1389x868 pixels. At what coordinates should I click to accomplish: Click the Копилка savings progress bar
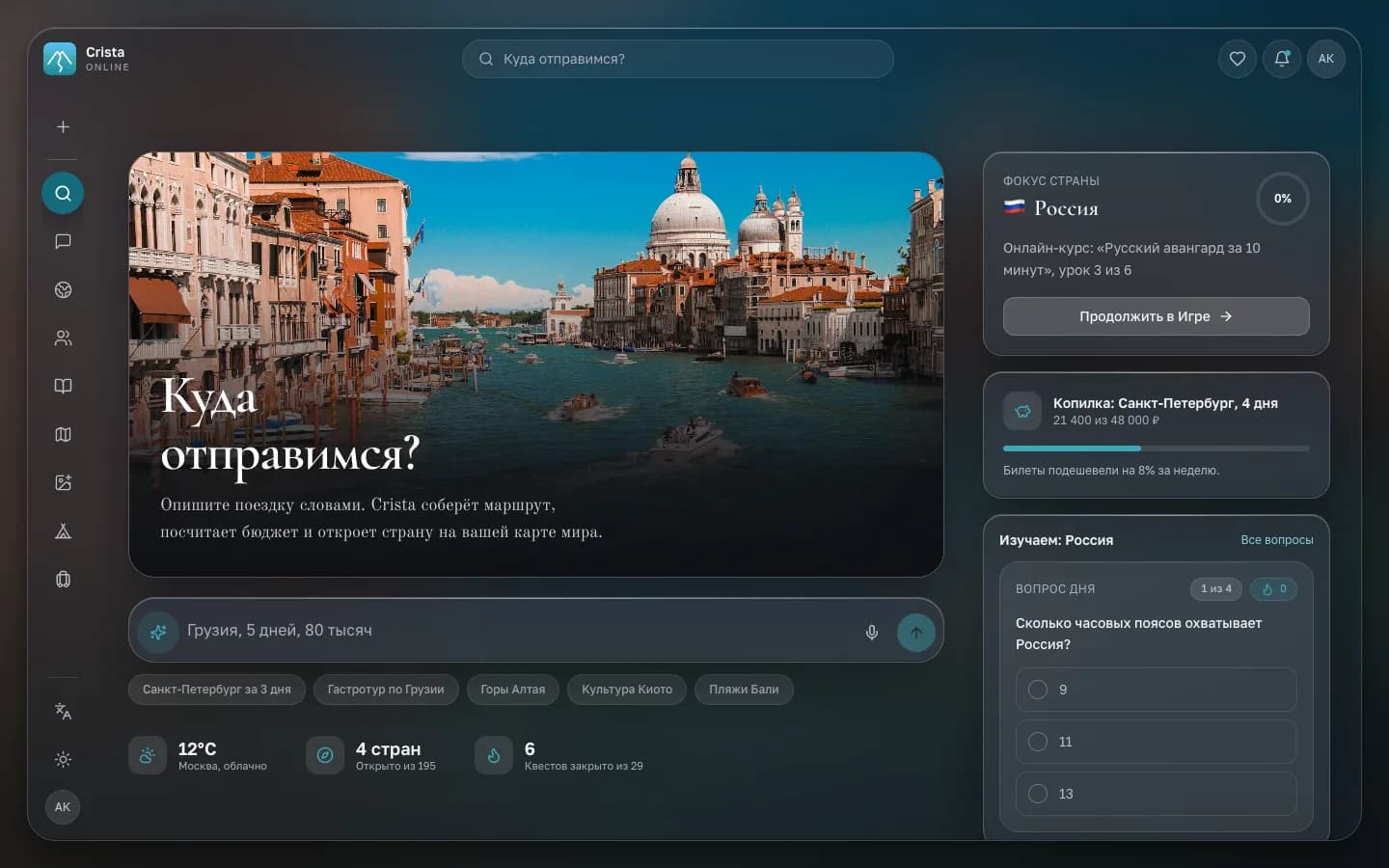(1156, 448)
